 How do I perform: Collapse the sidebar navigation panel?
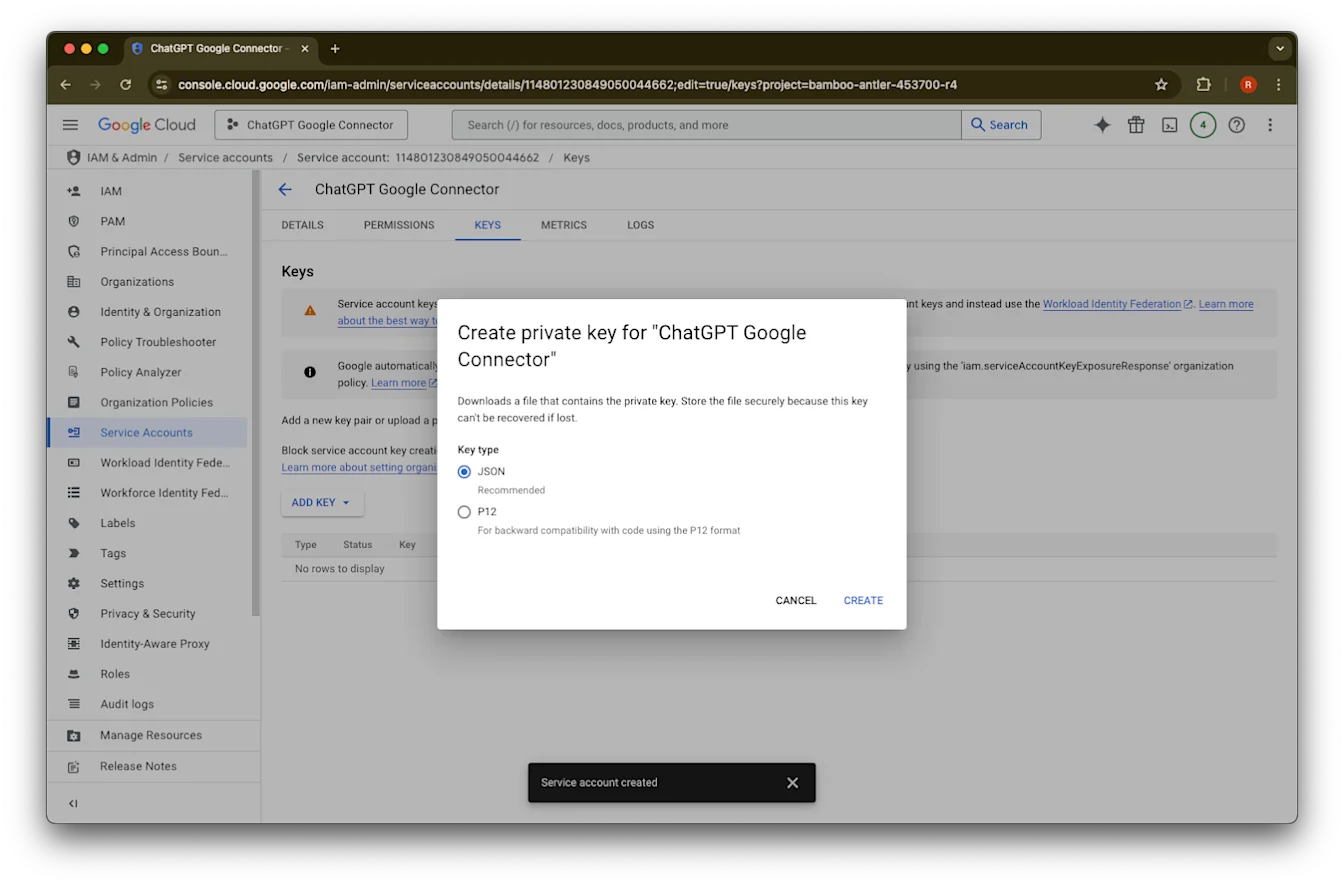coord(73,804)
